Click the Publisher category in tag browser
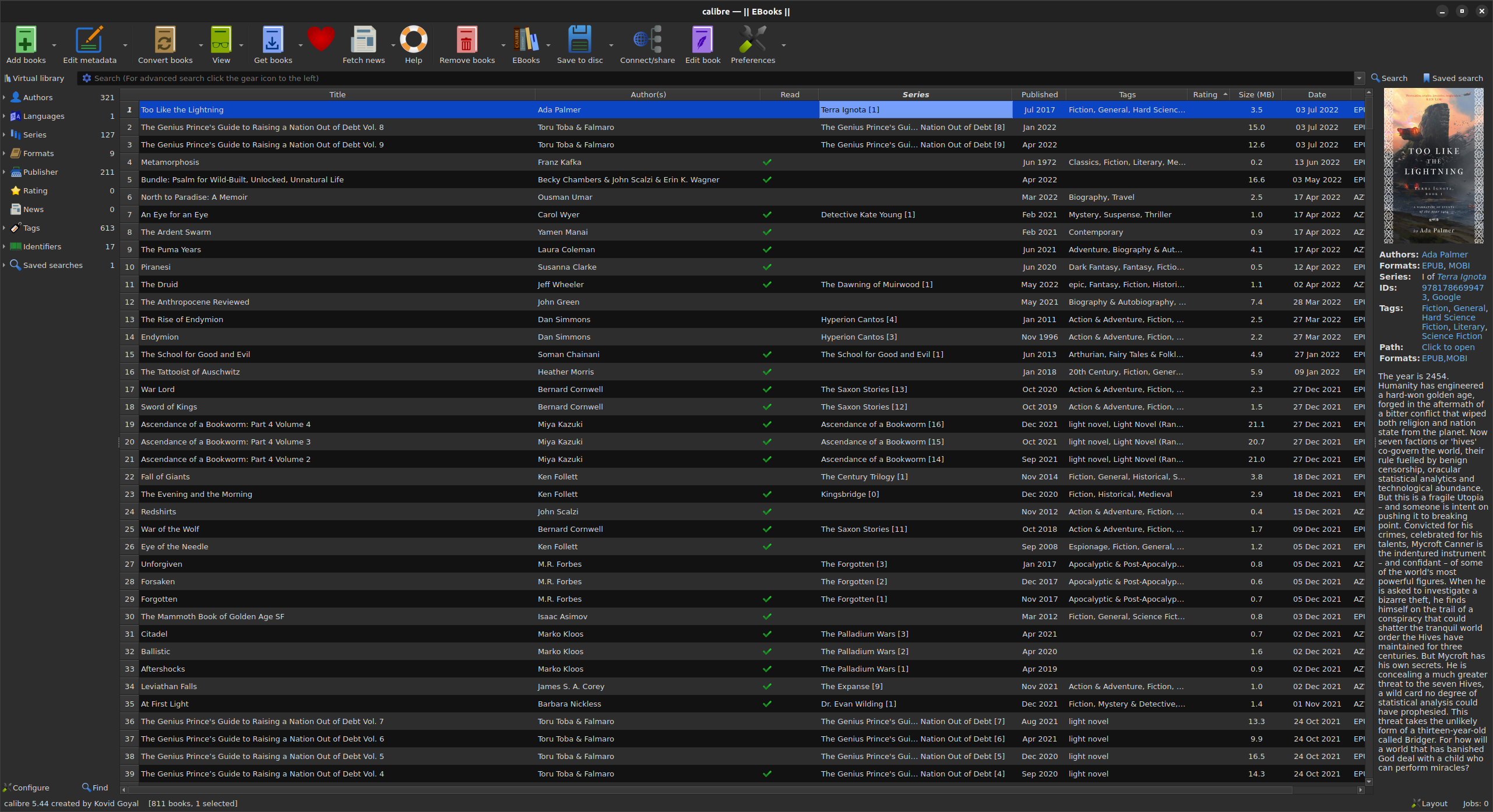This screenshot has width=1493, height=812. 41,172
